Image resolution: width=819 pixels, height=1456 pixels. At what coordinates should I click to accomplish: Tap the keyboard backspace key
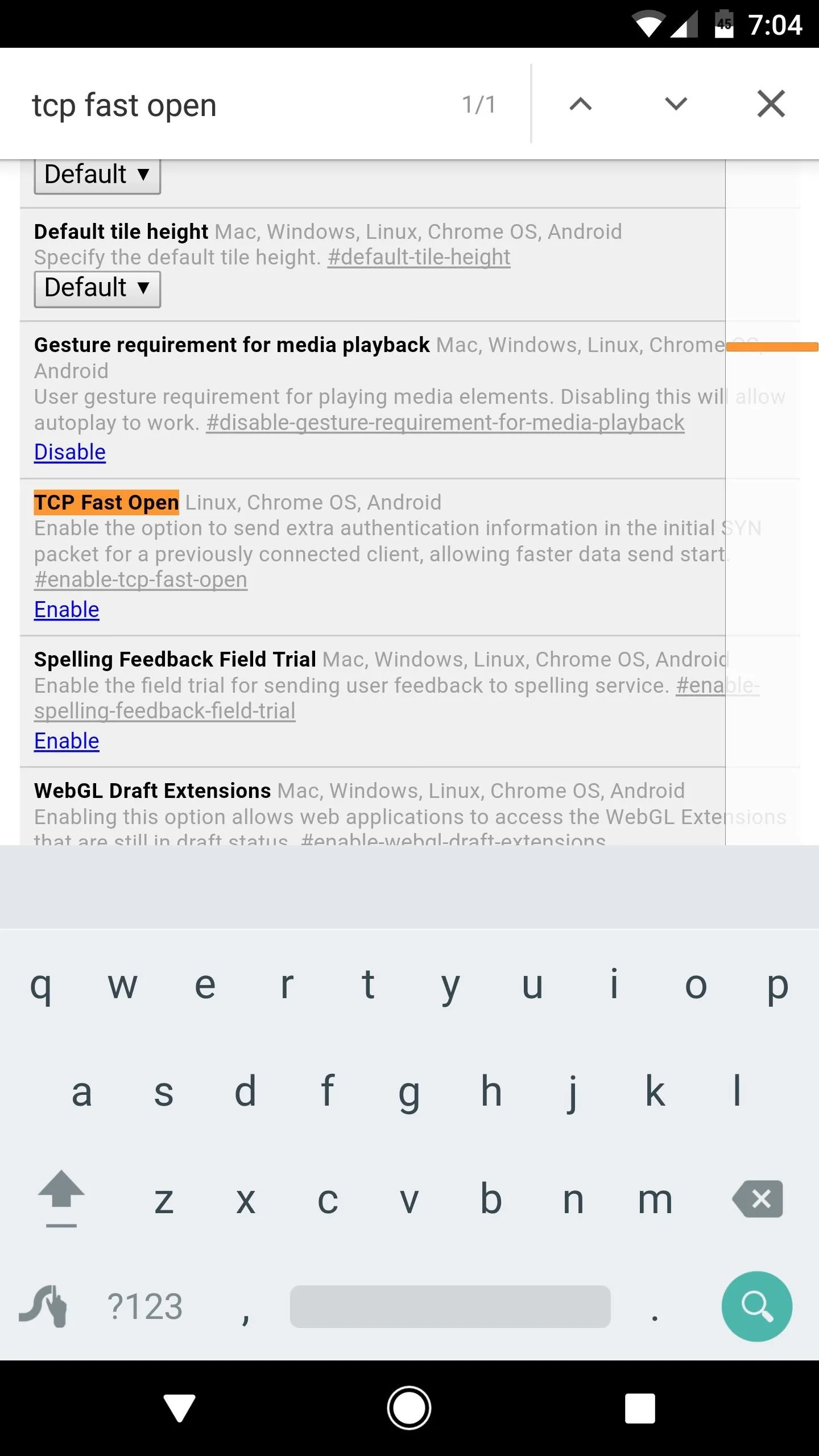758,1199
